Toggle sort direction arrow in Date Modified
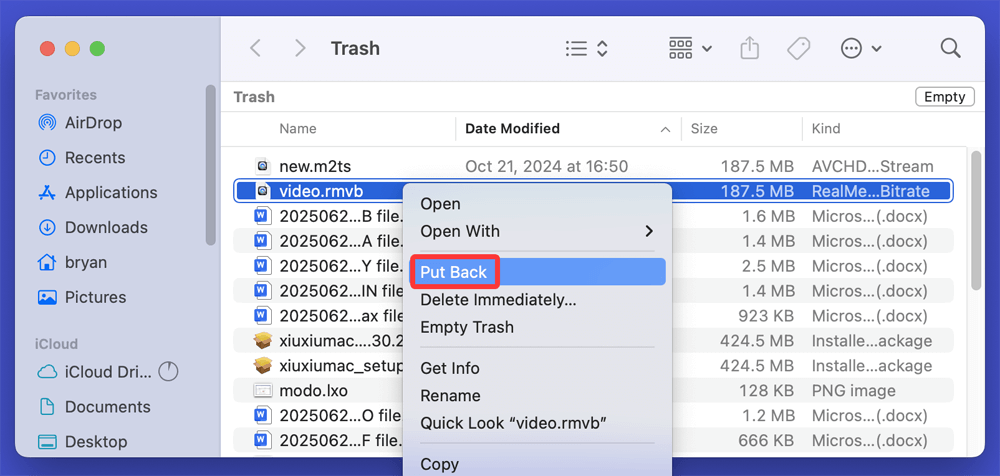 point(665,130)
